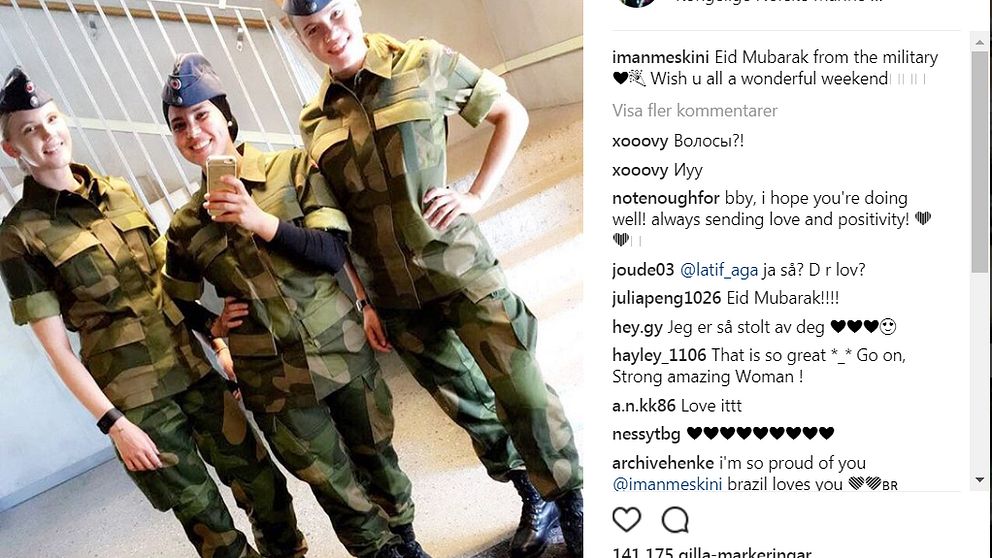Viewport: 992px width, 558px height.
Task: Visit the notenoughfor user profile
Action: coord(666,199)
